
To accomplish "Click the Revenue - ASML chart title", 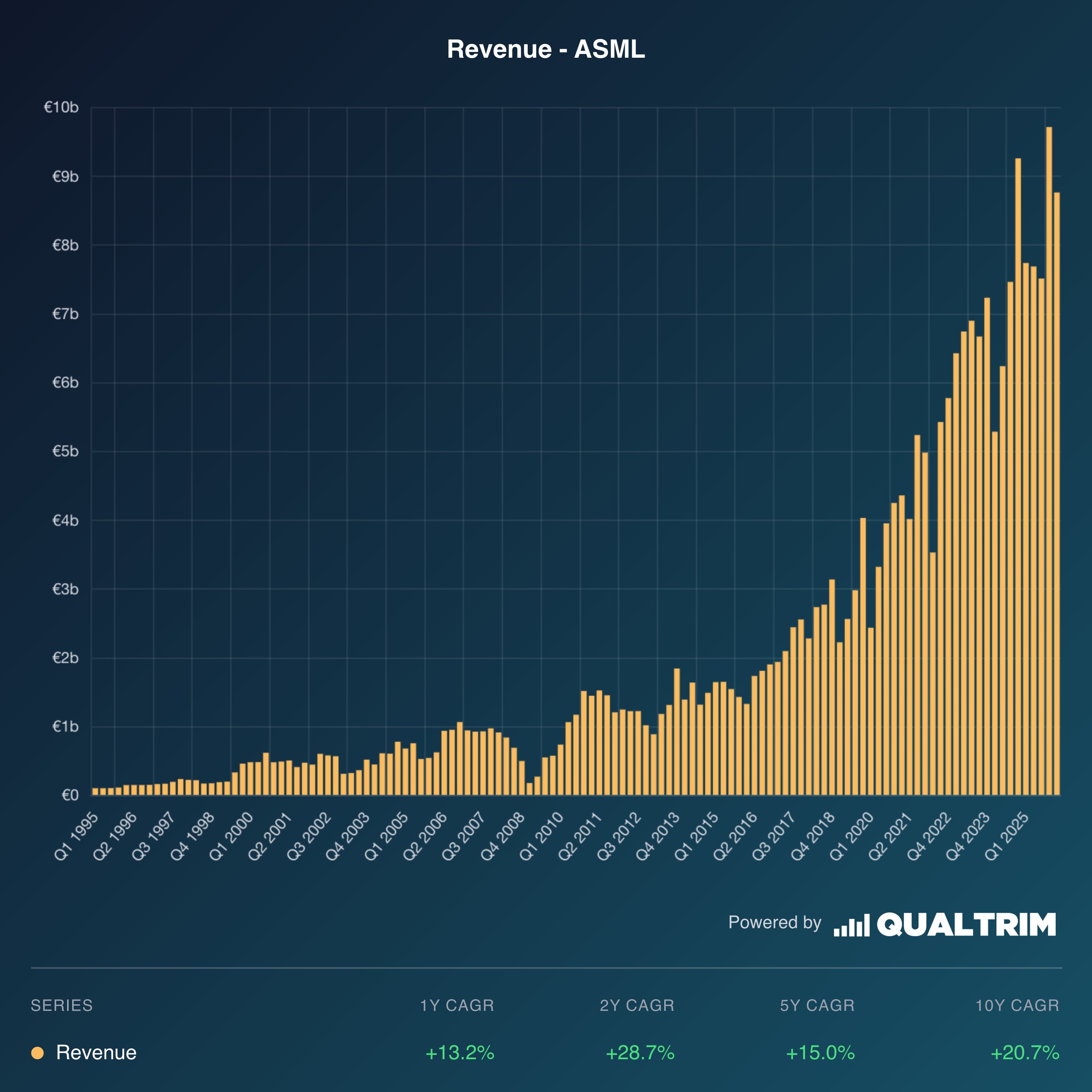I will [x=546, y=49].
